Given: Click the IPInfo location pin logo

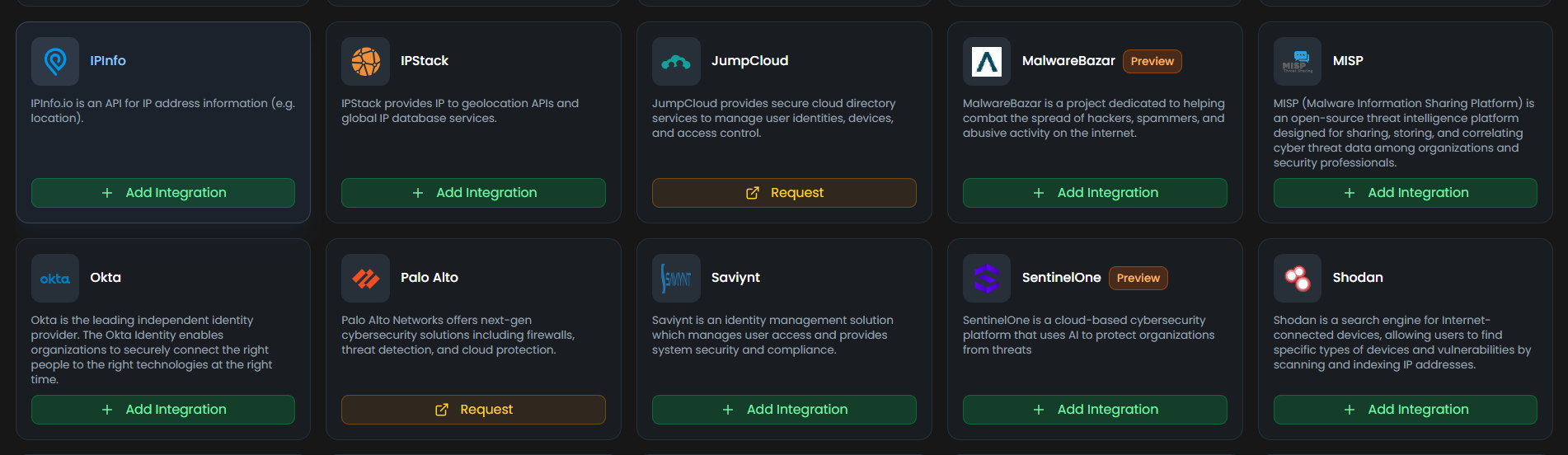Looking at the screenshot, I should click(55, 61).
